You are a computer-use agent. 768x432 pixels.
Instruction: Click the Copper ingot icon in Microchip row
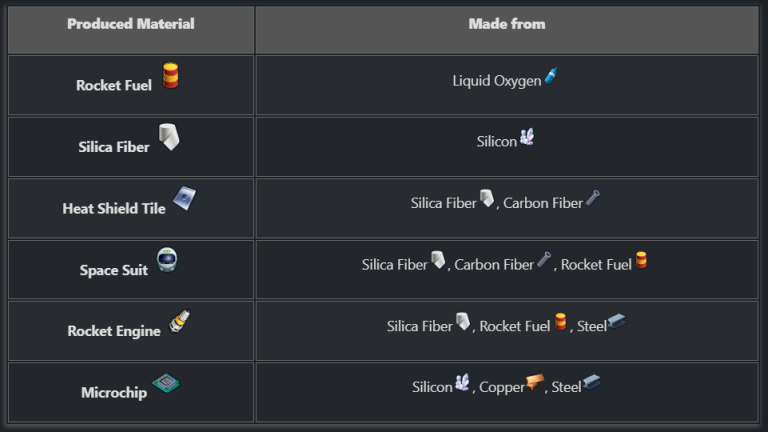[535, 383]
